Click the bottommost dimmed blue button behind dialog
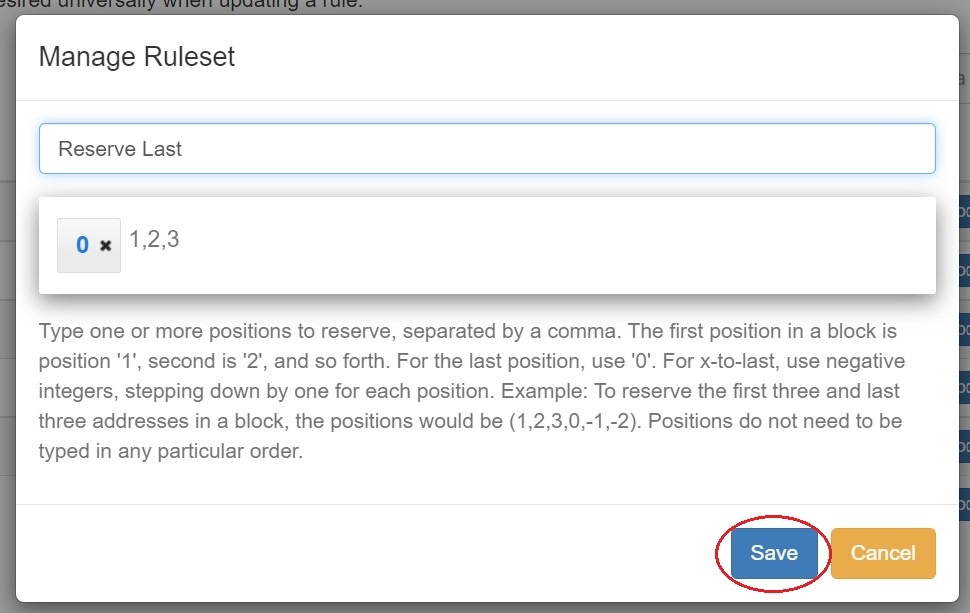Screen dimensions: 970x613 pyautogui.click(x=962, y=501)
